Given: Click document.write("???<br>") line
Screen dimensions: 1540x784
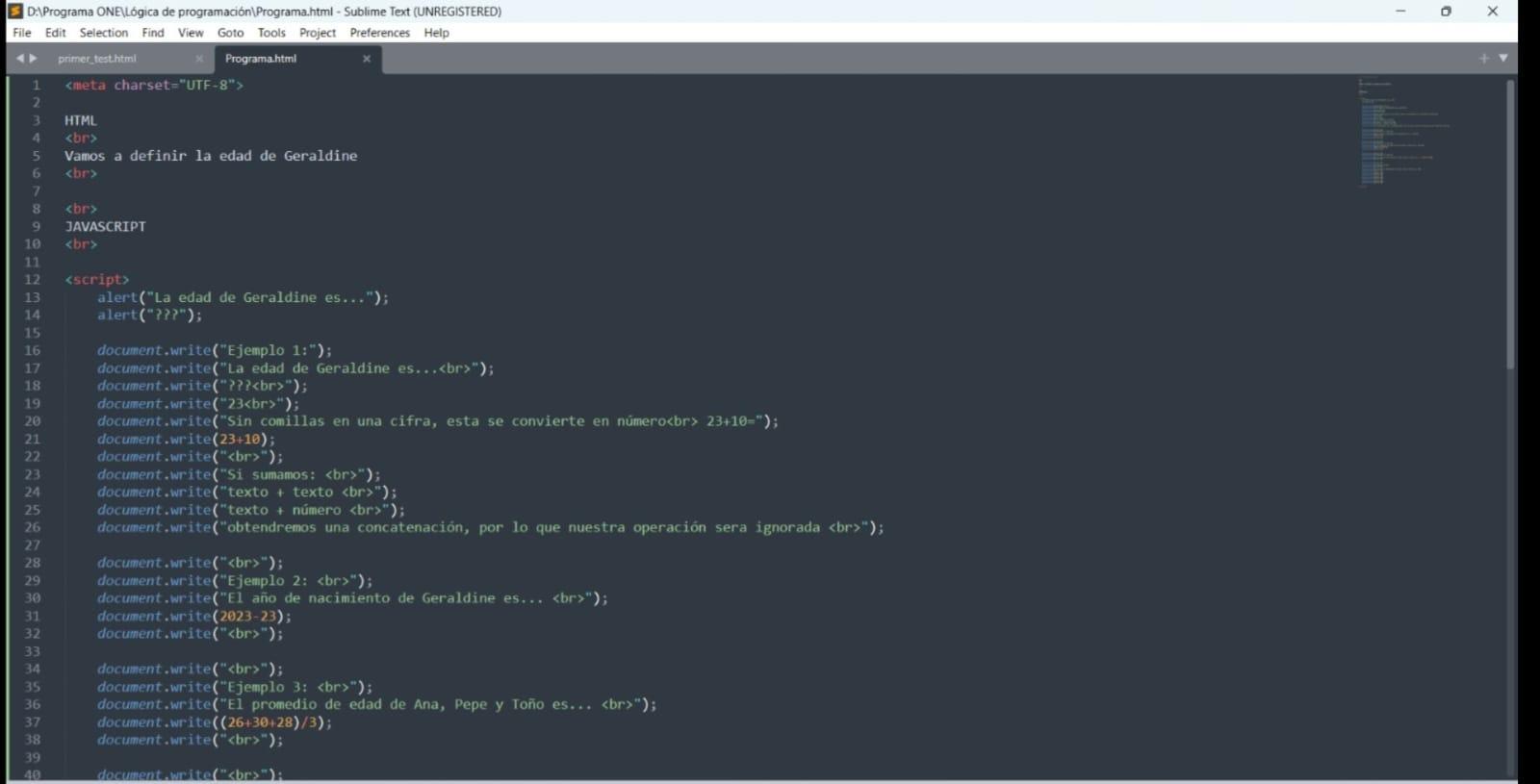Looking at the screenshot, I should 202,386.
